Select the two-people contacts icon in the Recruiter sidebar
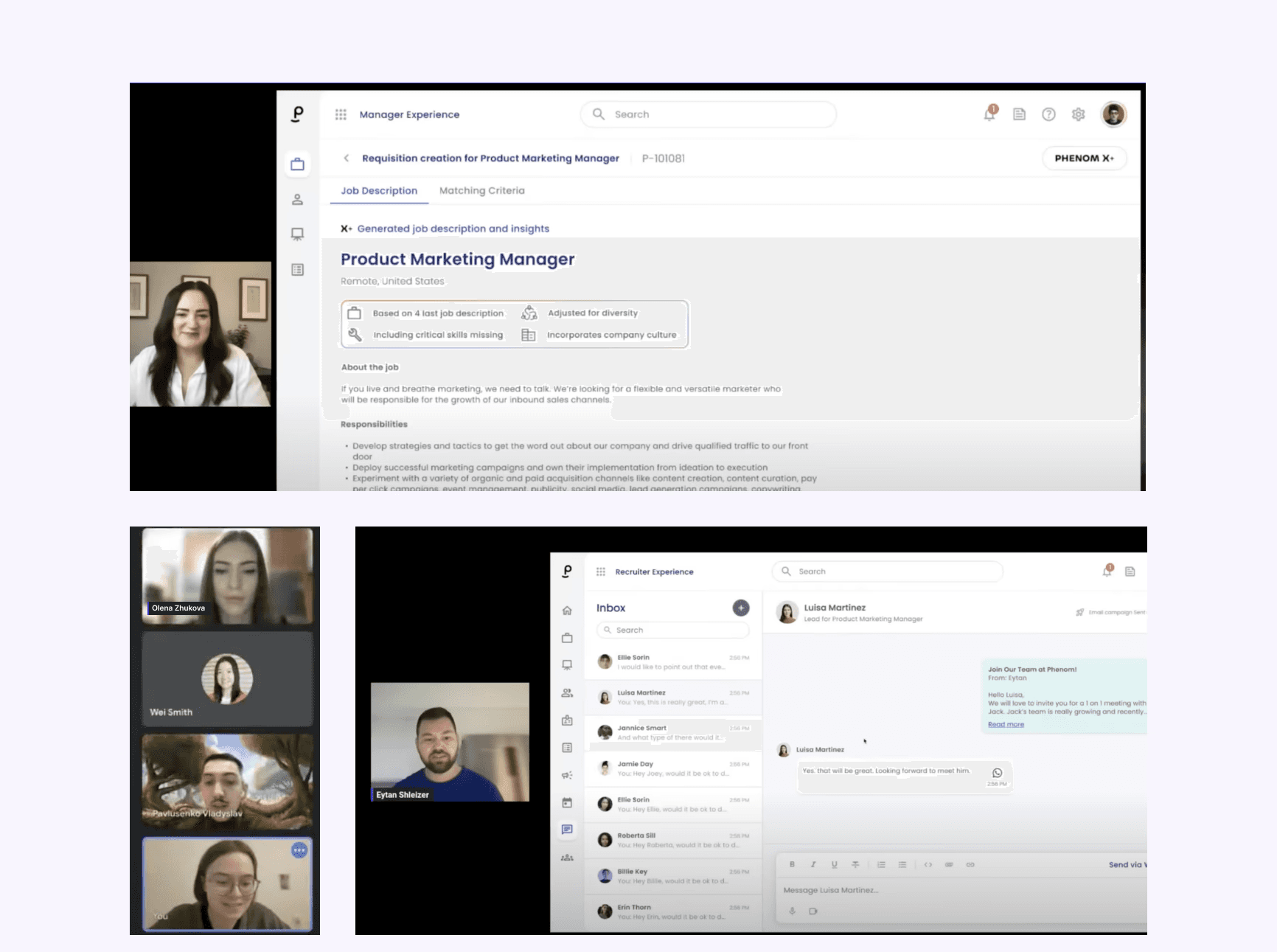The image size is (1277, 952). click(x=567, y=693)
